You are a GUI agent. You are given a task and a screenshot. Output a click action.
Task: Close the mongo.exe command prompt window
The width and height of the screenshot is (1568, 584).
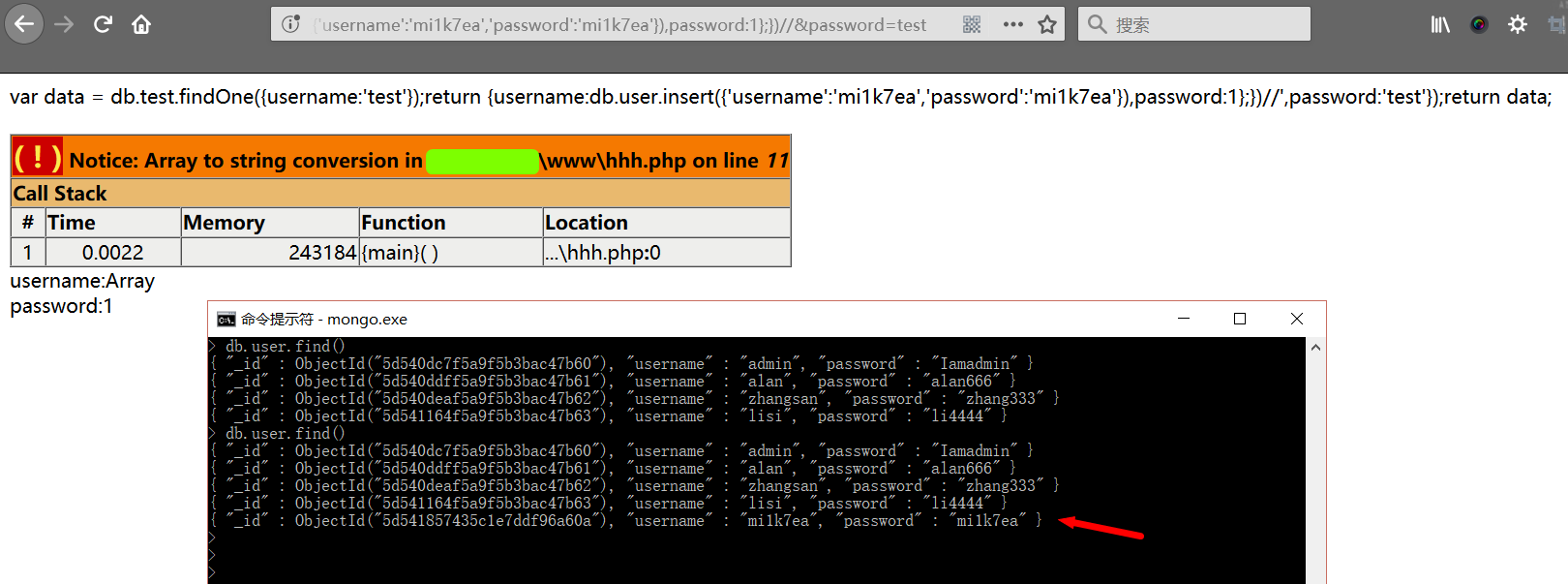point(1297,319)
